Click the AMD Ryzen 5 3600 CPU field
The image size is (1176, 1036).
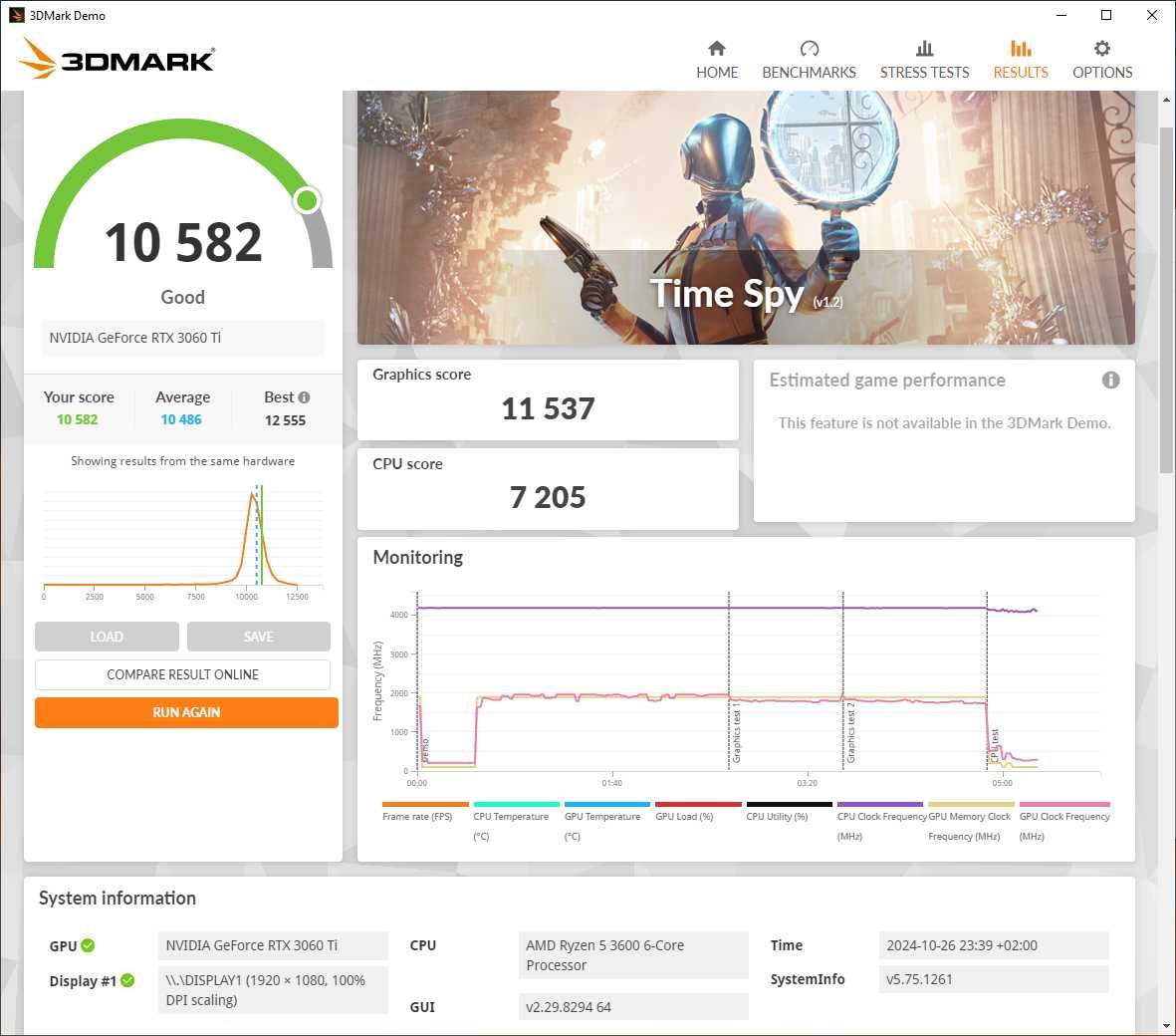(x=633, y=955)
